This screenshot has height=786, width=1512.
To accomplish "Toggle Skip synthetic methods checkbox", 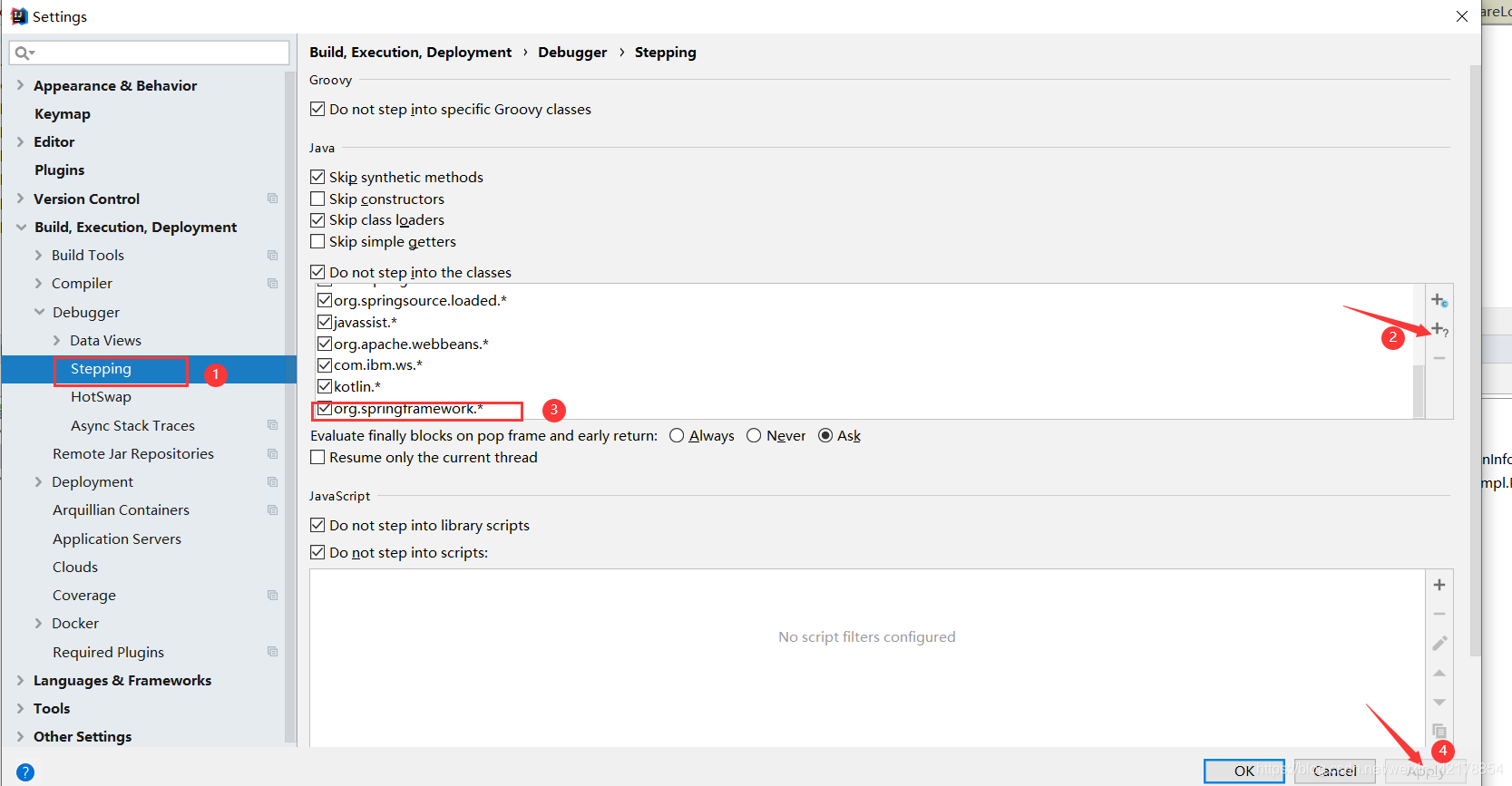I will 317,177.
